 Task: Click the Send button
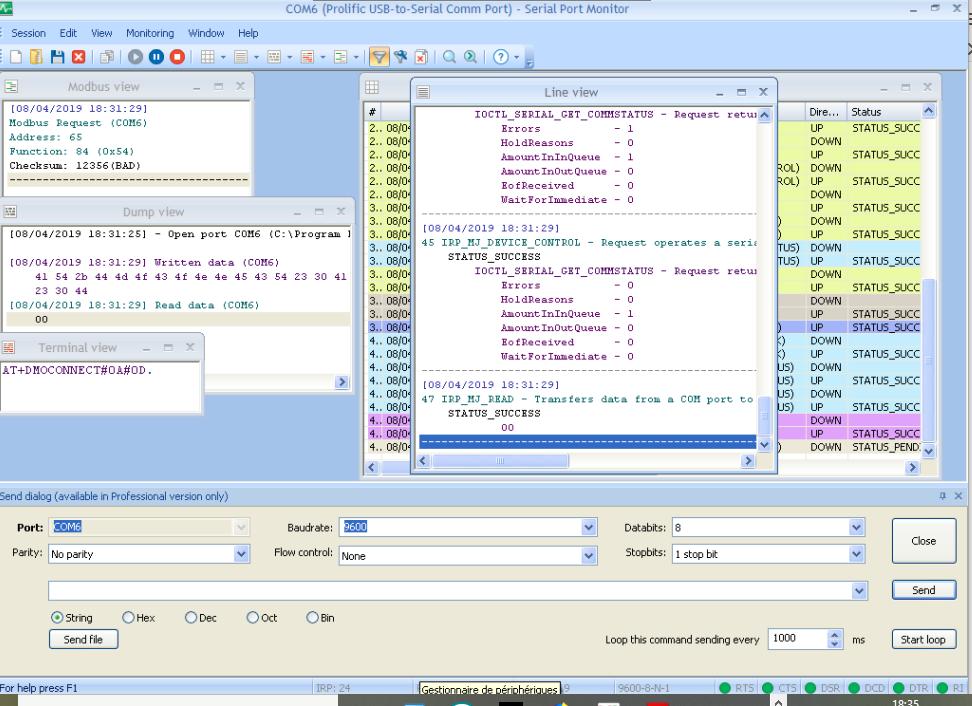(x=924, y=590)
